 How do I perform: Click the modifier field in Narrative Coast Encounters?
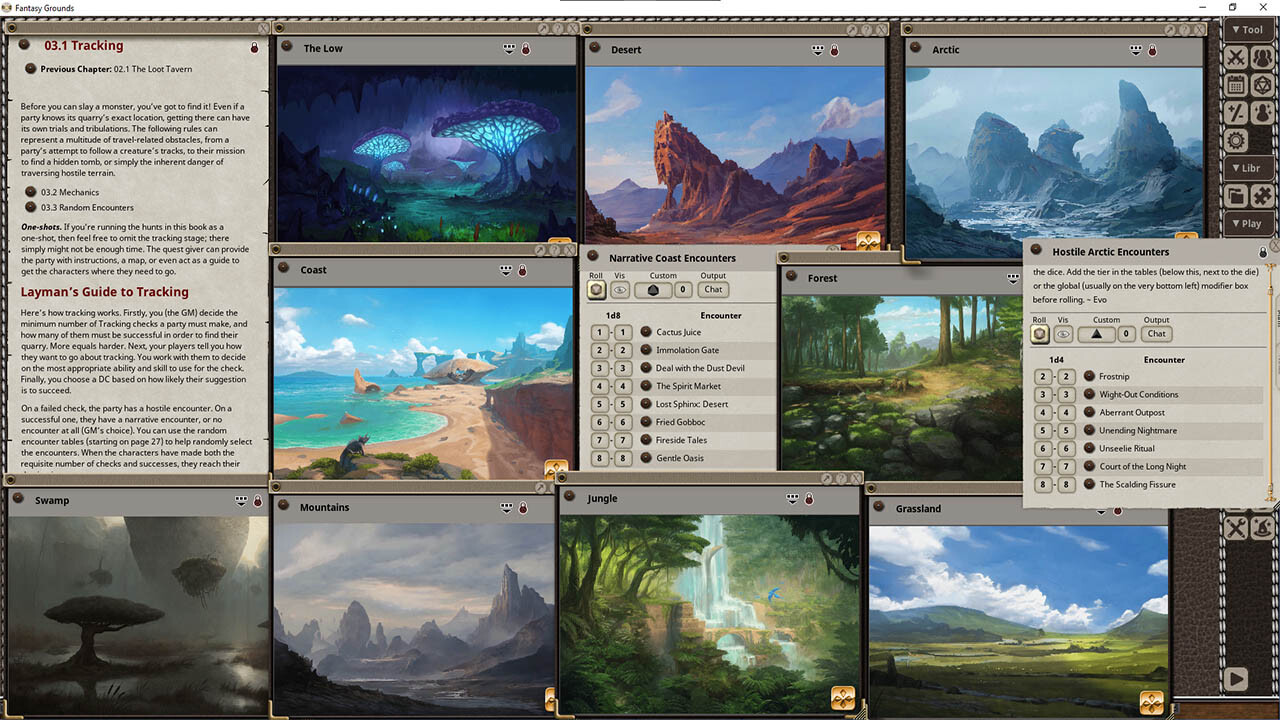point(683,290)
